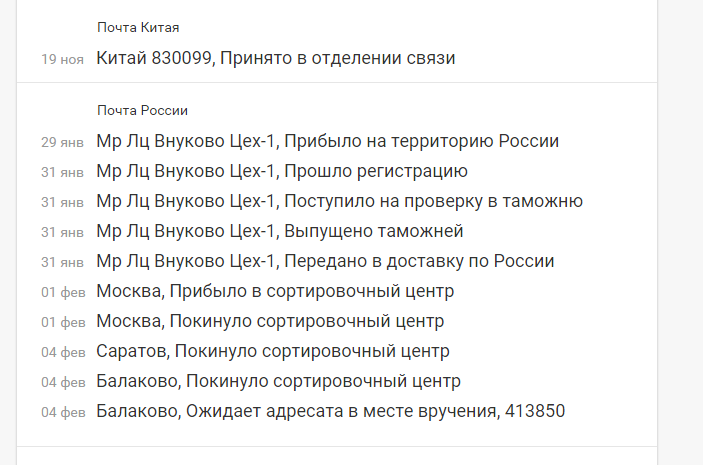Select the Прибыло на территорию России entry
The height and width of the screenshot is (465, 703).
328,141
